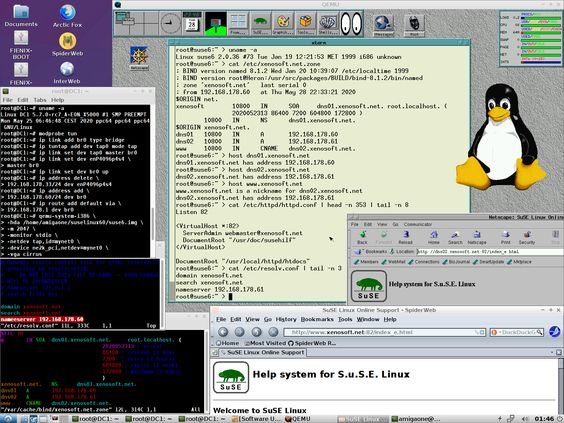The image size is (564, 423).
Task: Click the Connections personal toolbar link
Action: point(424,261)
